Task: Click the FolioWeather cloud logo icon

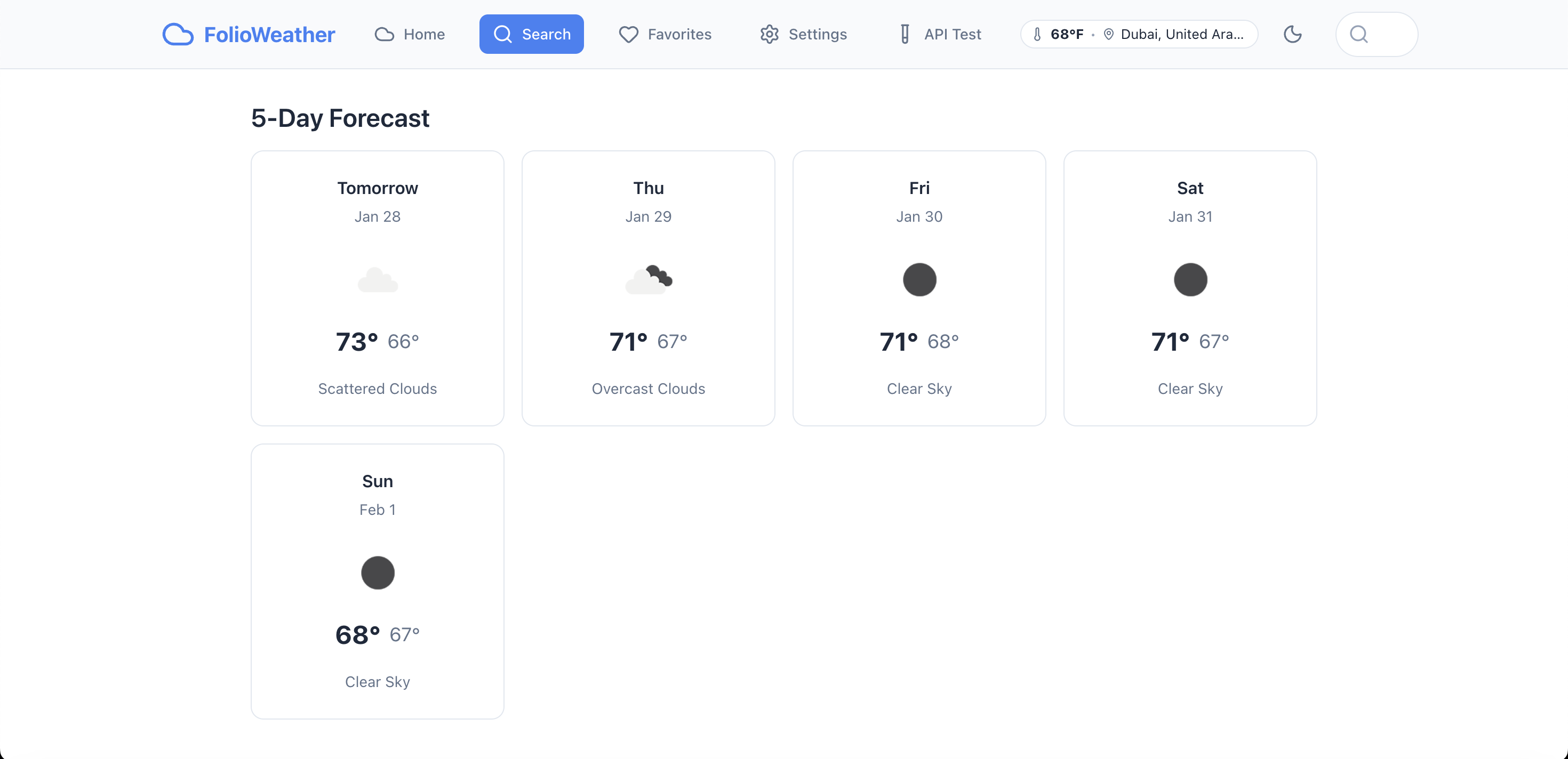Action: [178, 35]
